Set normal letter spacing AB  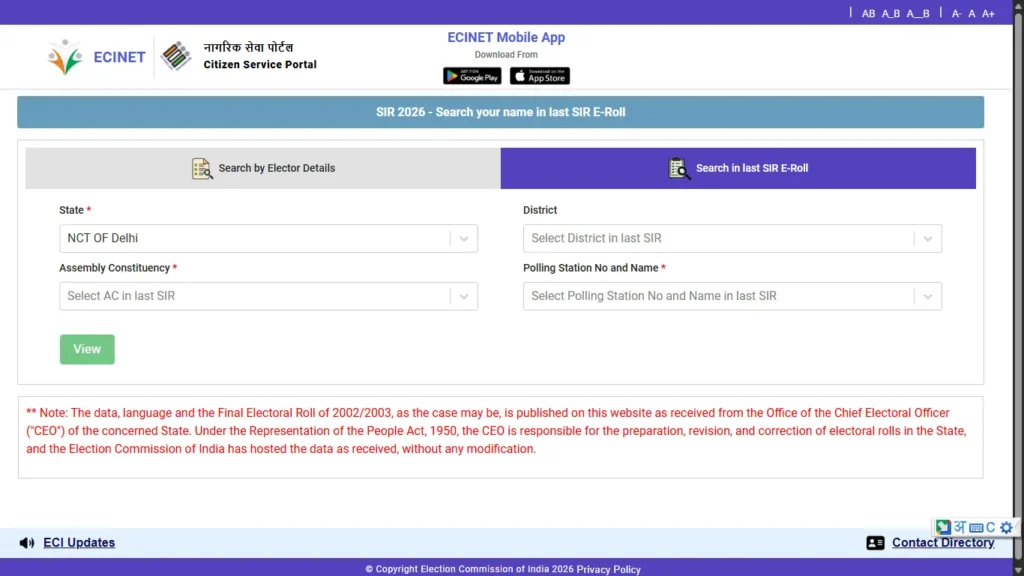pos(868,13)
